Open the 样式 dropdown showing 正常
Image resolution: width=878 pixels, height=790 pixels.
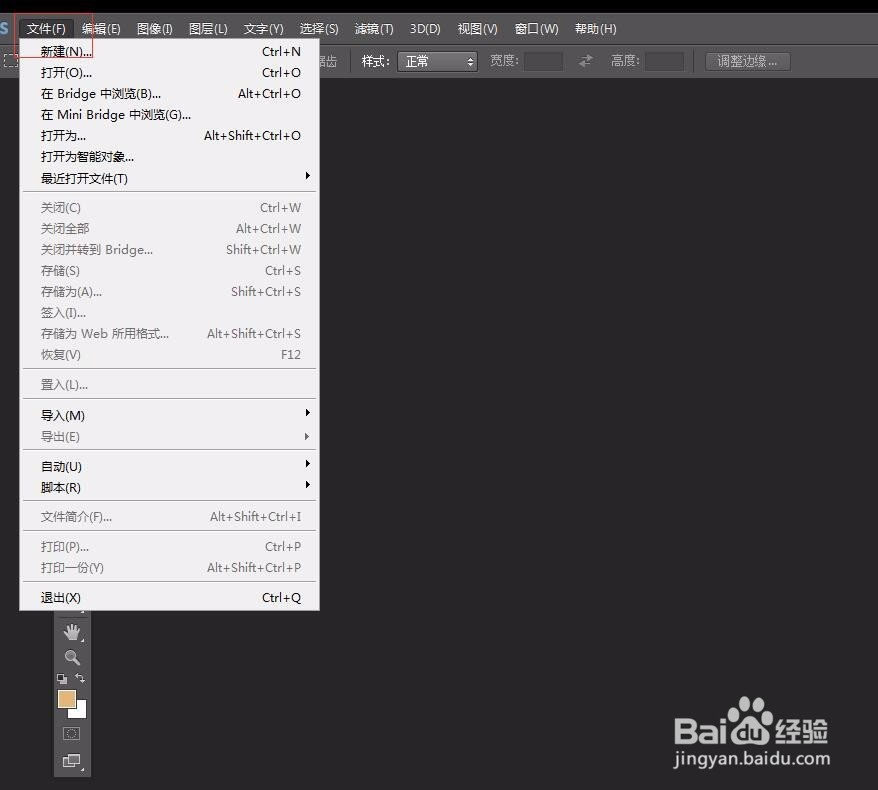[437, 61]
